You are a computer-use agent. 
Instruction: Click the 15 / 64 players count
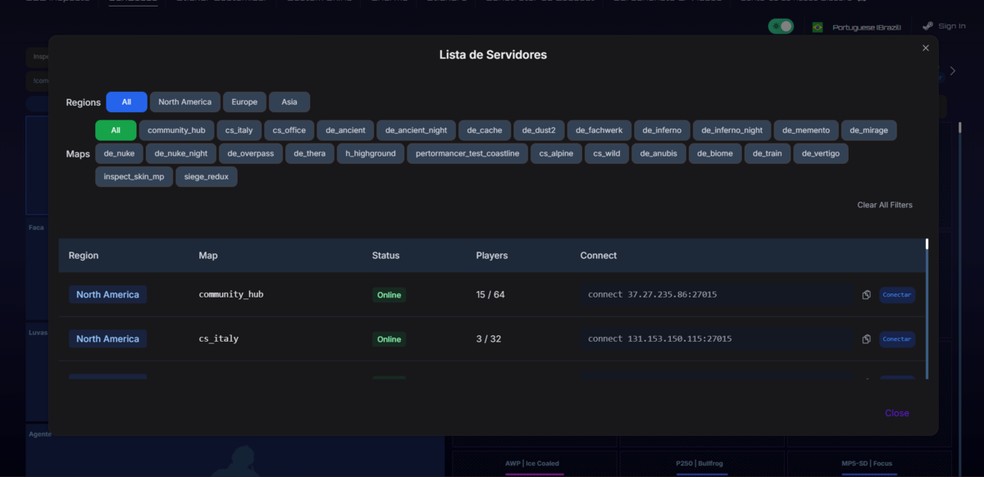[490, 294]
